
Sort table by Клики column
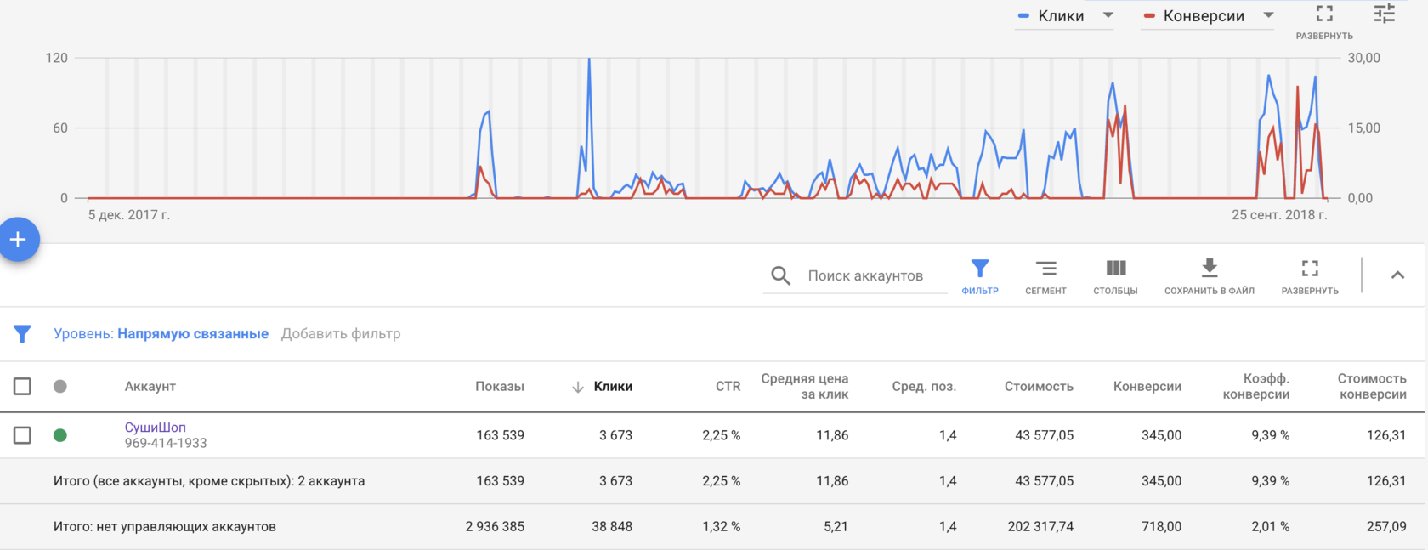(x=612, y=387)
